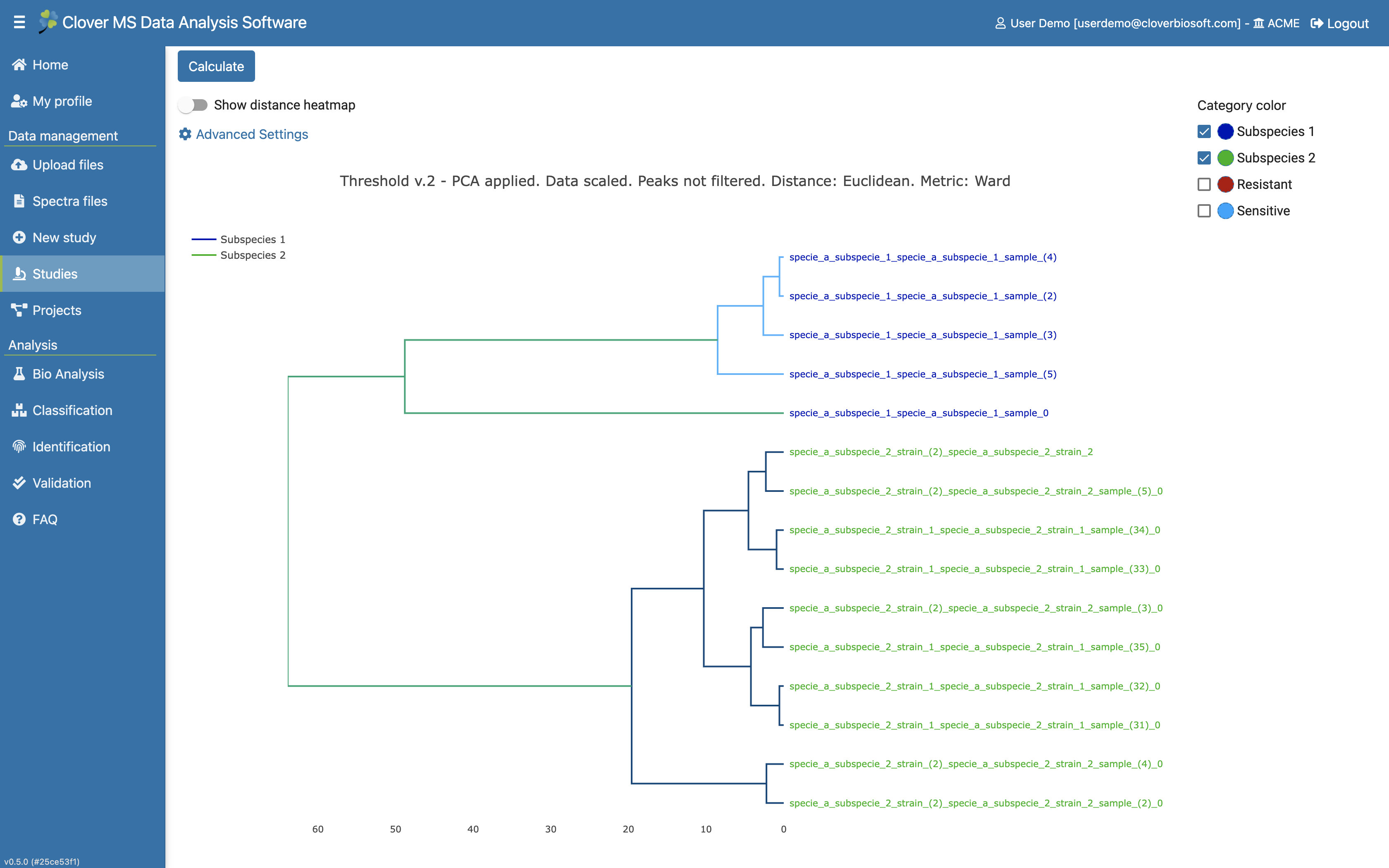
Task: Open the Classification link
Action: (x=83, y=410)
